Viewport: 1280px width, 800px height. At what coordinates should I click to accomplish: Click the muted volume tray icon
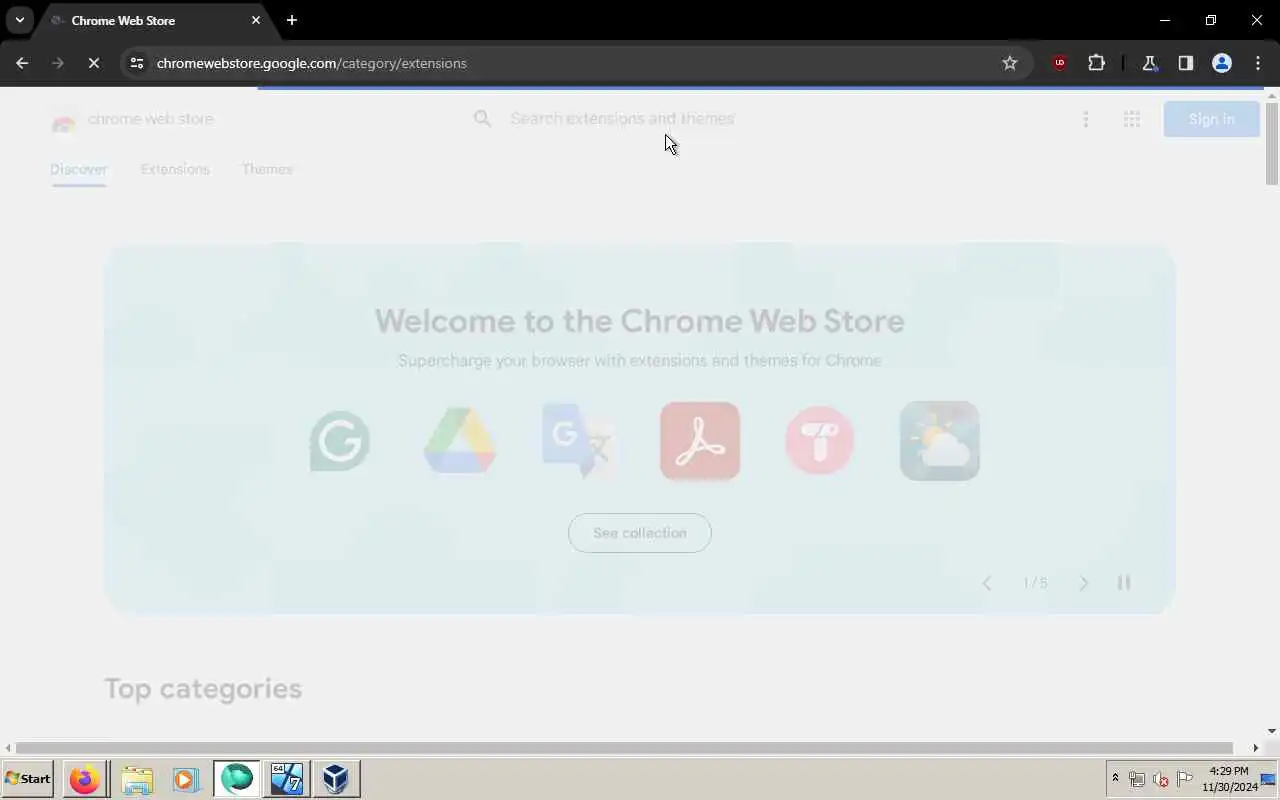(x=1160, y=779)
